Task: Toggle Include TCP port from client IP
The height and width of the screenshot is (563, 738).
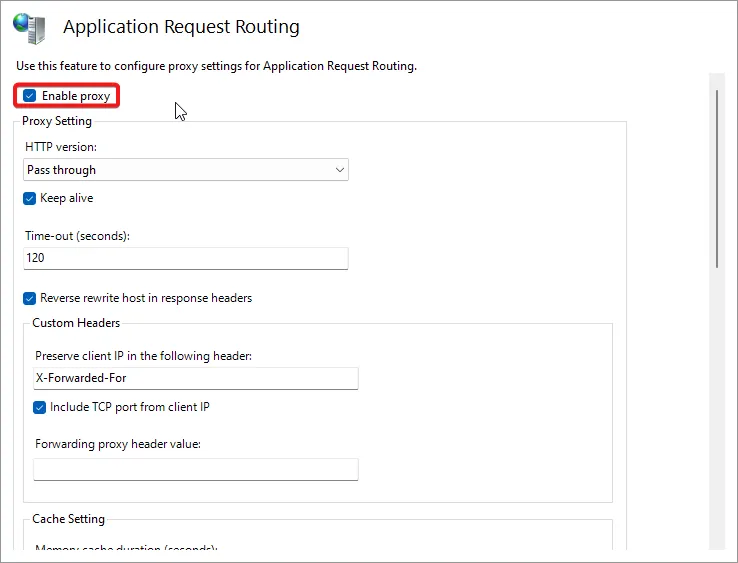Action: pyautogui.click(x=40, y=407)
